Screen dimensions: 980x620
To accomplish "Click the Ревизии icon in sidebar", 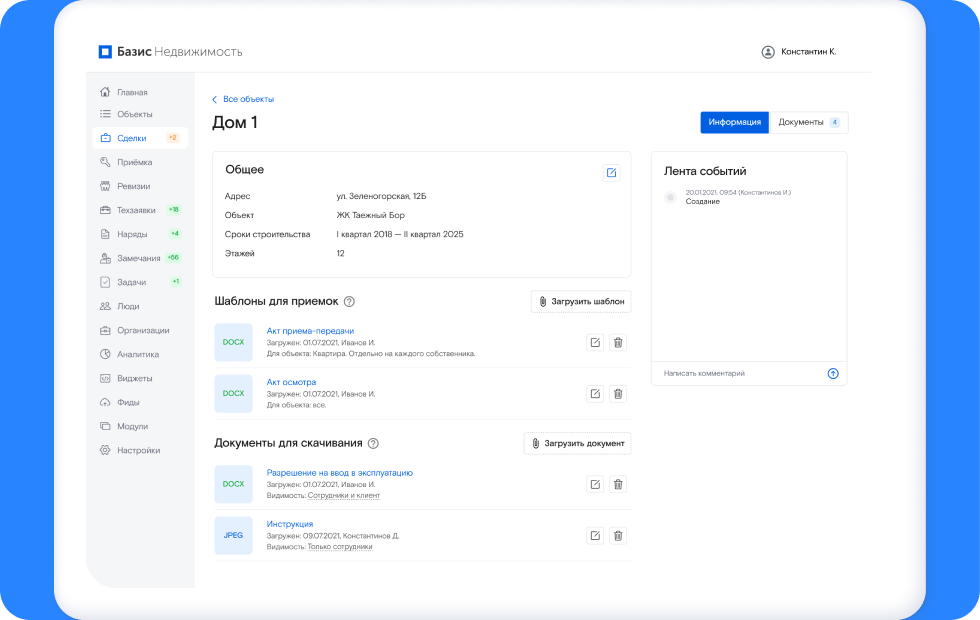I will [x=105, y=186].
